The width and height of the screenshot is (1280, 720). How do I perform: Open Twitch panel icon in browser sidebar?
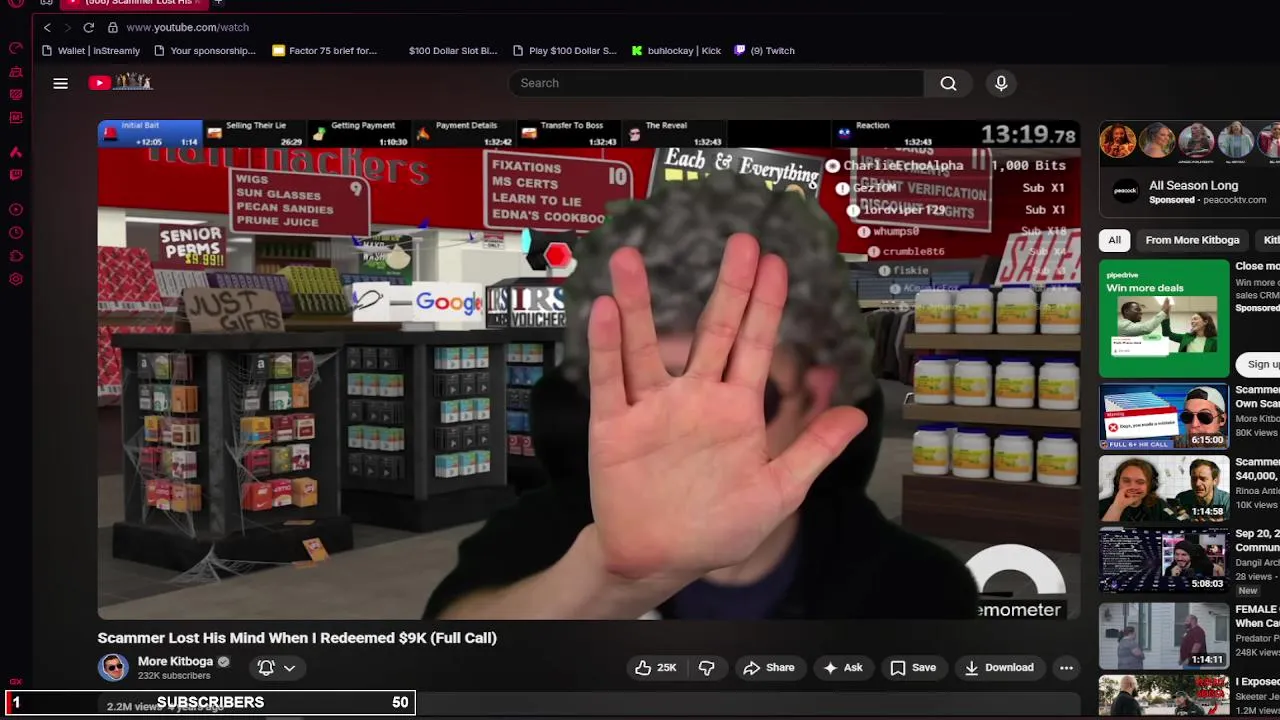[16, 175]
